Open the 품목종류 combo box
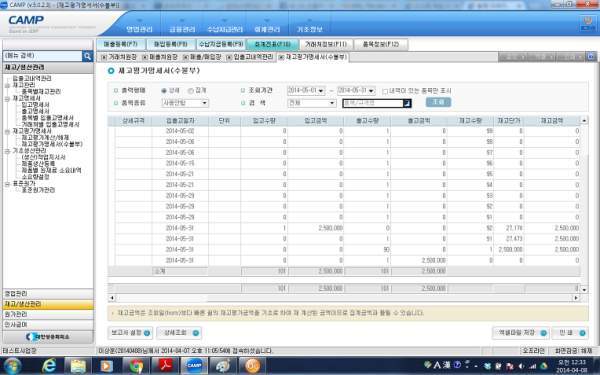600x375 pixels. click(x=185, y=103)
